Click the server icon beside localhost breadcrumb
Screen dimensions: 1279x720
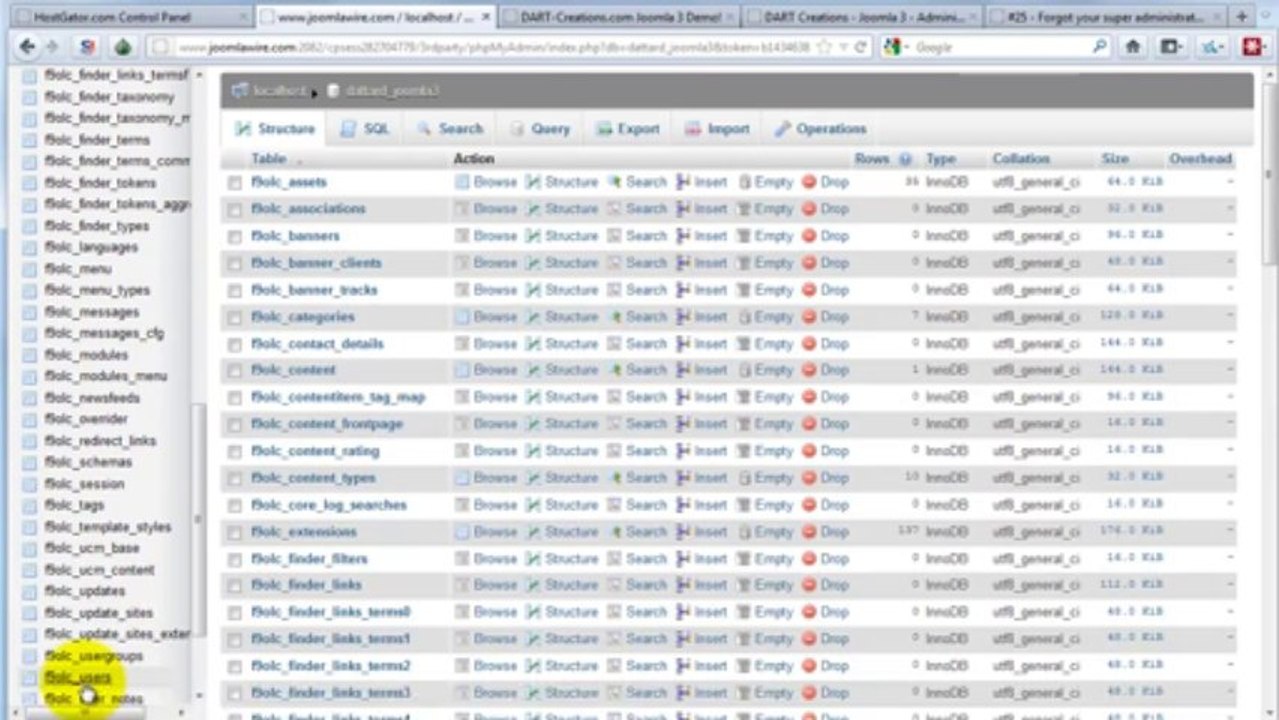240,91
